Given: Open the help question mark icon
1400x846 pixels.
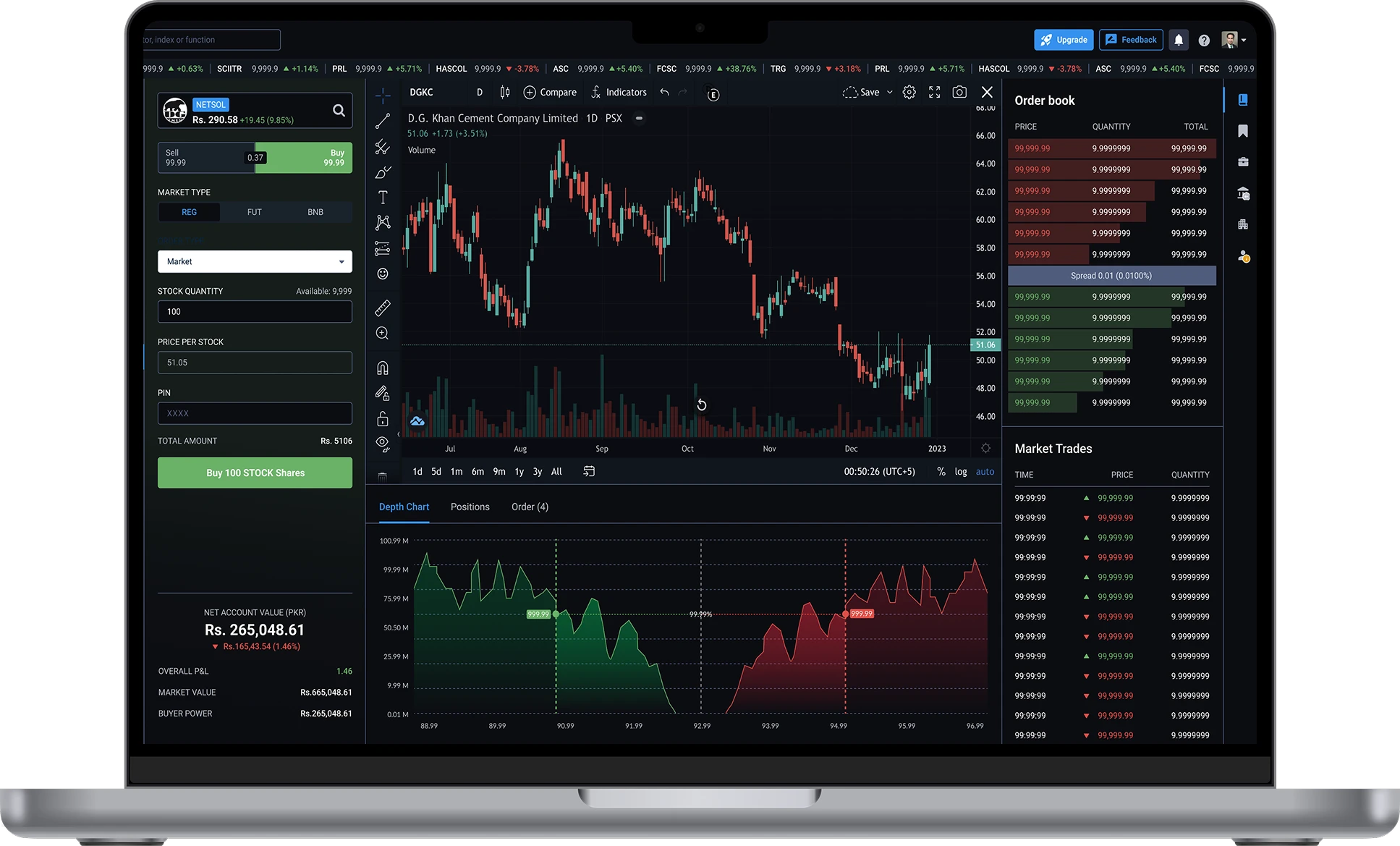Looking at the screenshot, I should [x=1204, y=41].
